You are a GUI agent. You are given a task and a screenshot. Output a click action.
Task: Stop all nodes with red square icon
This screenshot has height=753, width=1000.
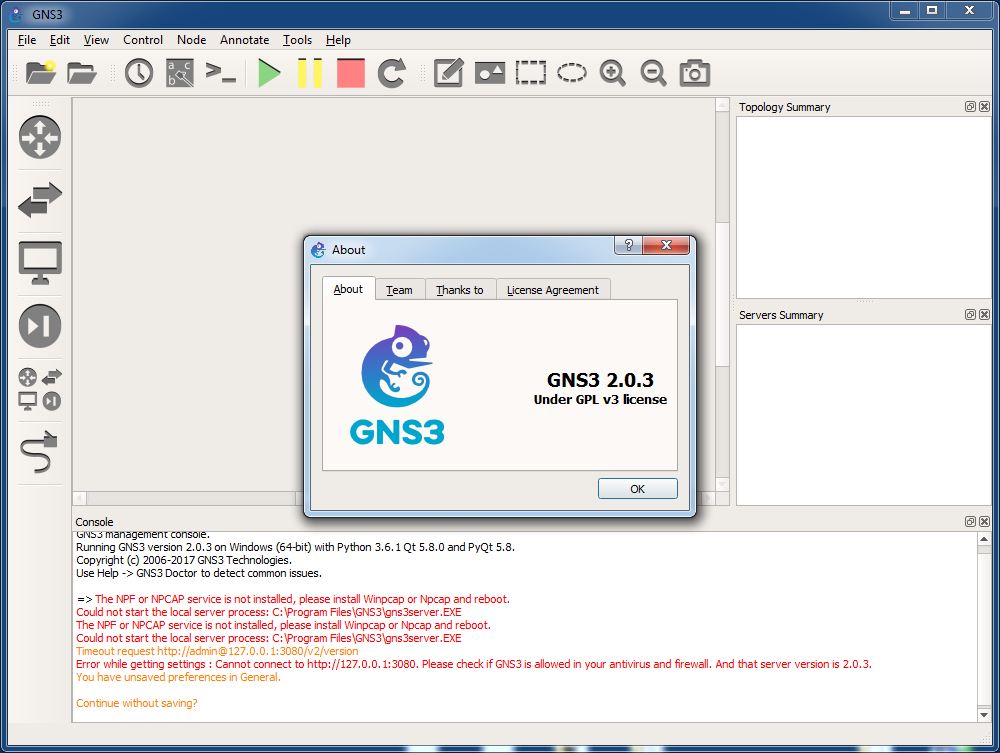(x=351, y=73)
